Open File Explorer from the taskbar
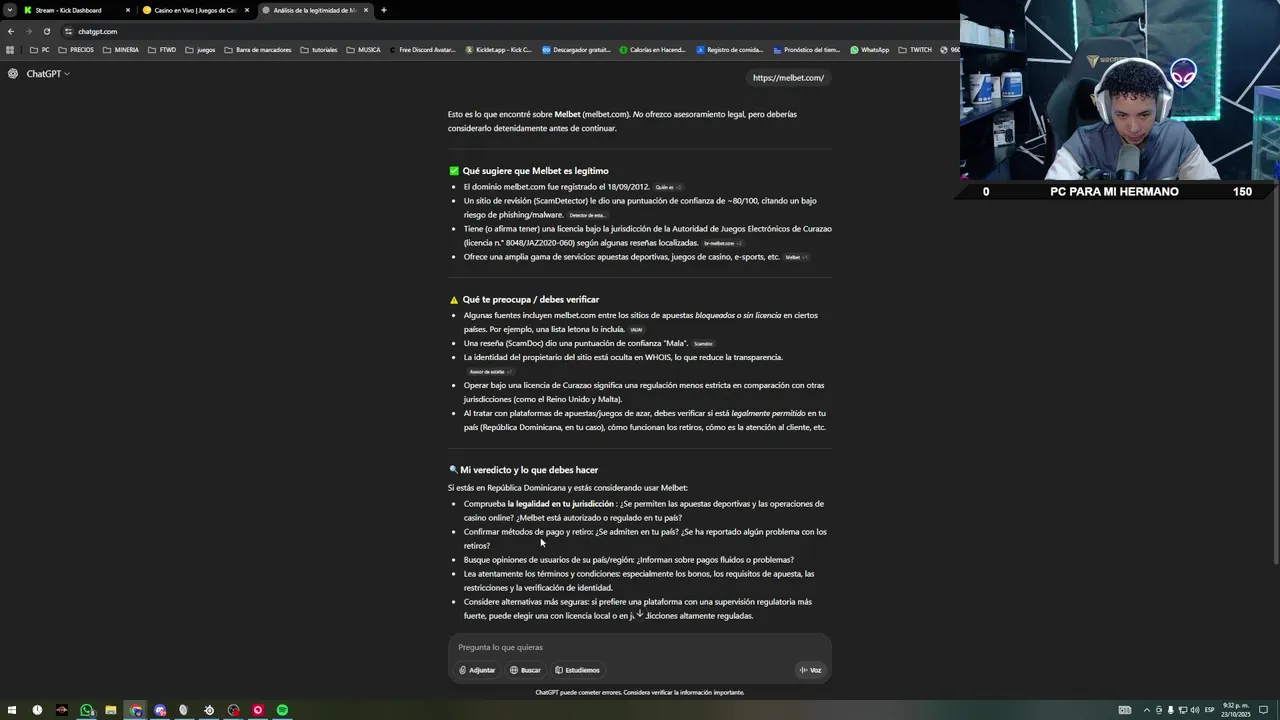Viewport: 1280px width, 720px height. [111, 710]
